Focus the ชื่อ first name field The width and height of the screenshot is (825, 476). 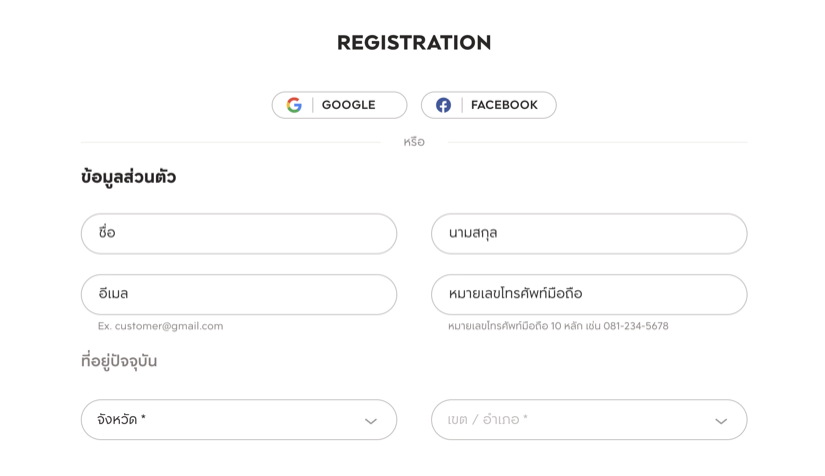(x=239, y=234)
